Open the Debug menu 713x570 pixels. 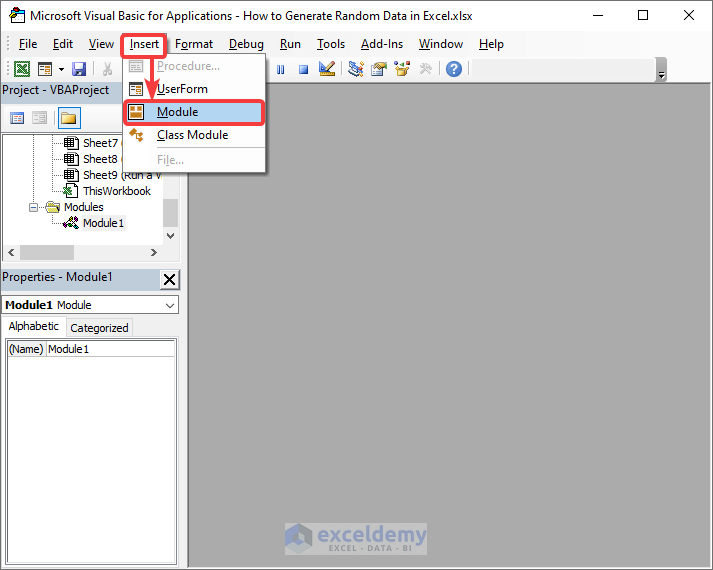pyautogui.click(x=246, y=44)
